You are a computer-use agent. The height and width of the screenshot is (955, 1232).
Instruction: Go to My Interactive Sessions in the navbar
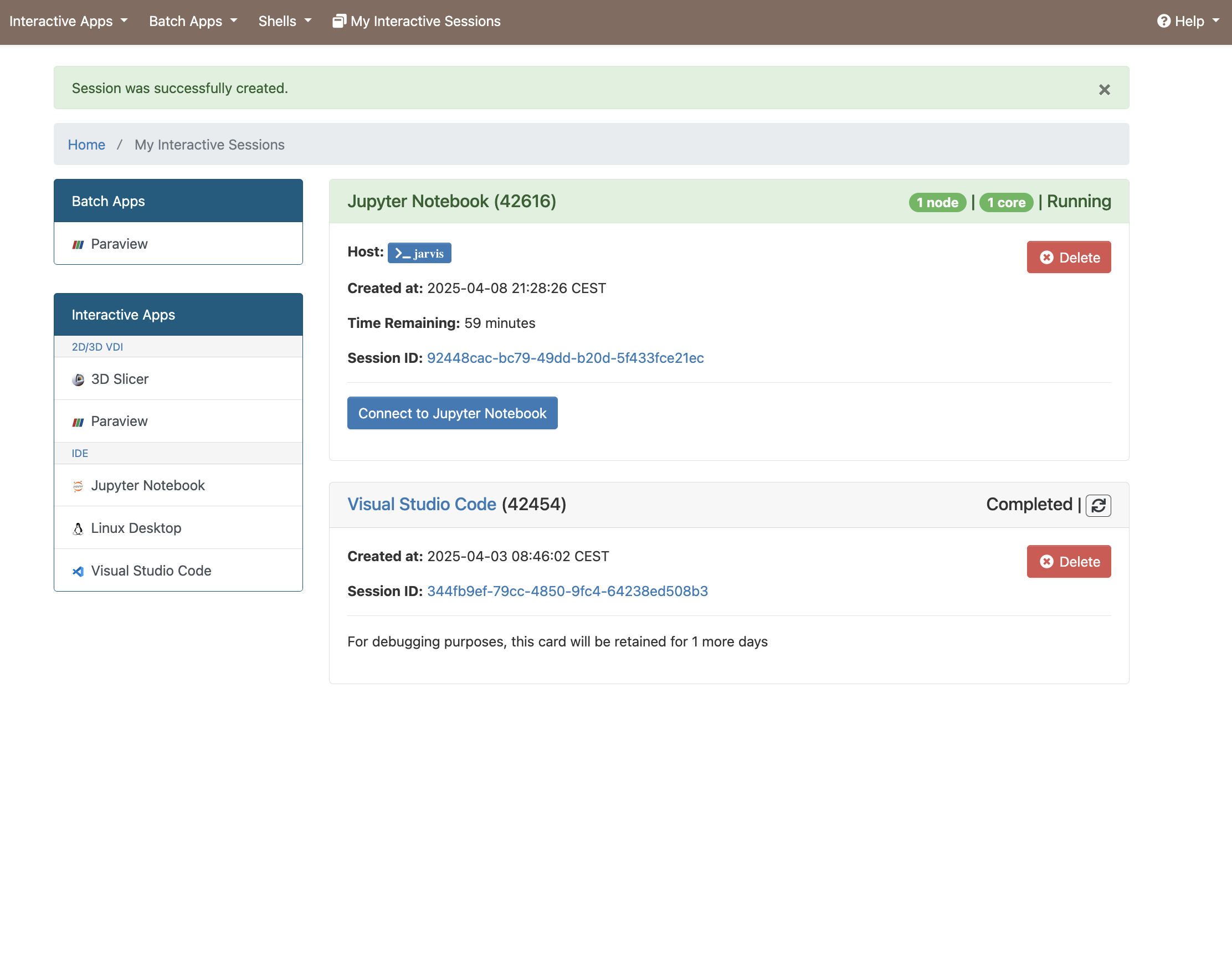[417, 22]
